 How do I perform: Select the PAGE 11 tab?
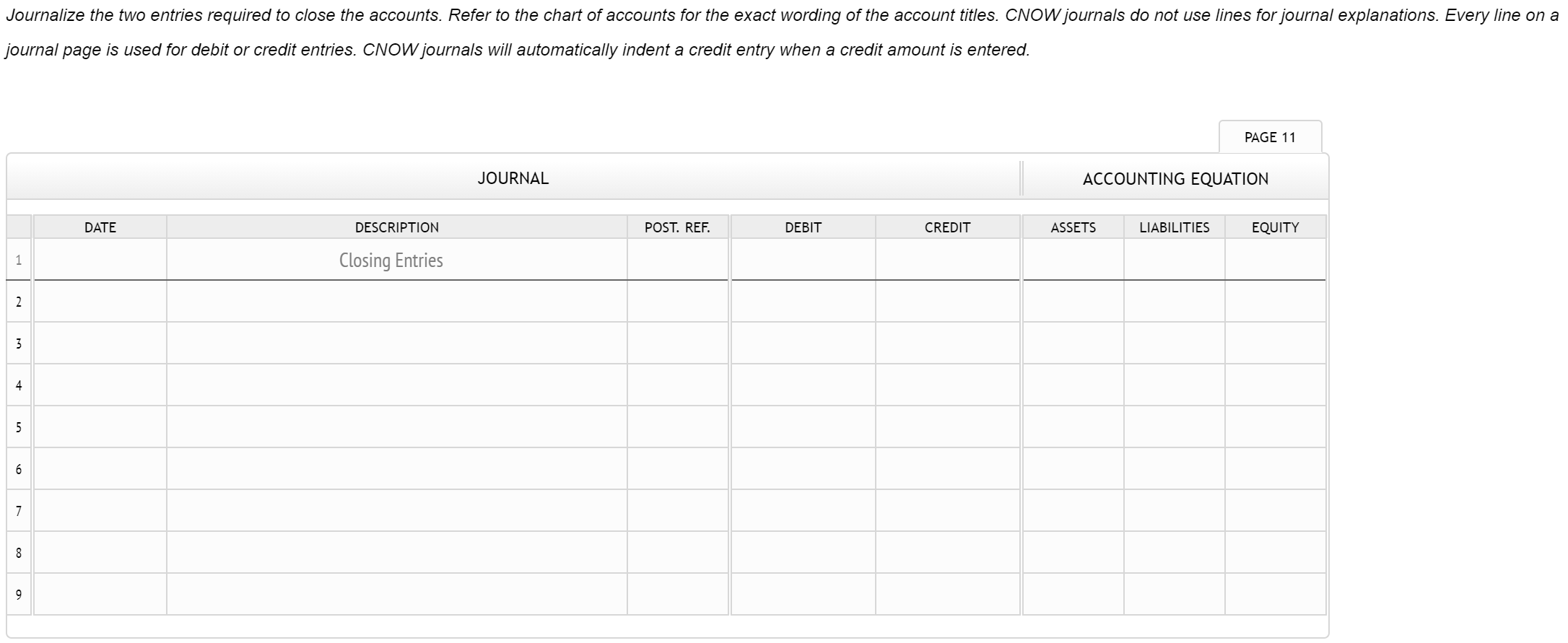pos(1270,136)
